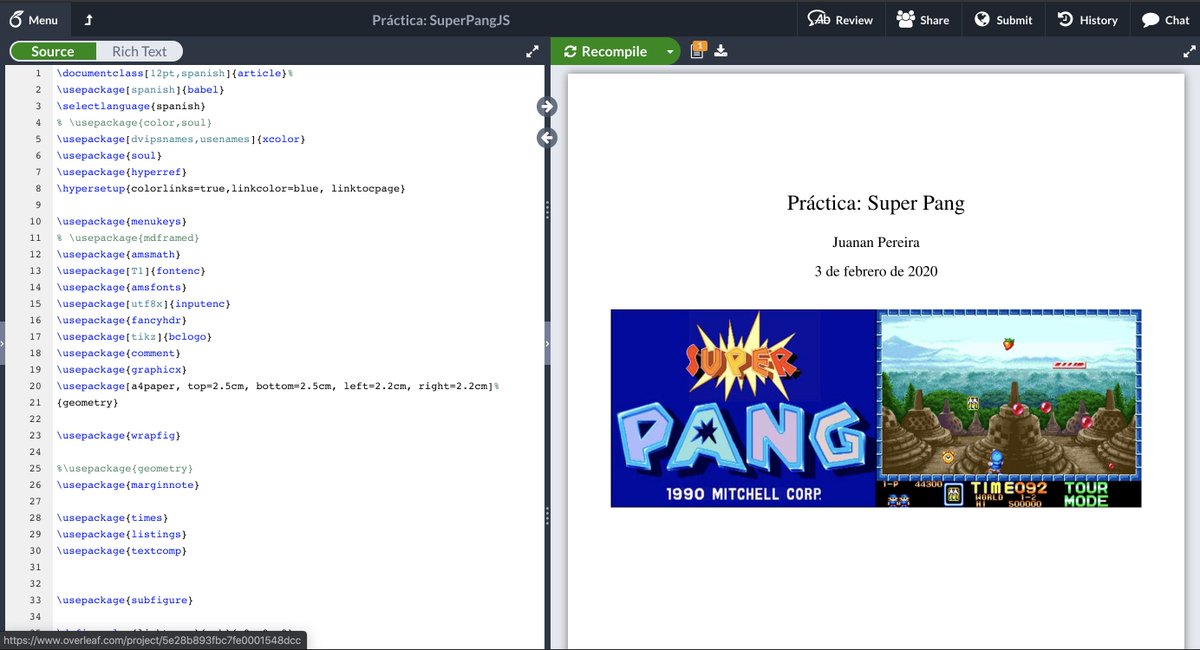The image size is (1200, 650).
Task: Click the date 3 de febrero de 2020
Action: pos(876,271)
